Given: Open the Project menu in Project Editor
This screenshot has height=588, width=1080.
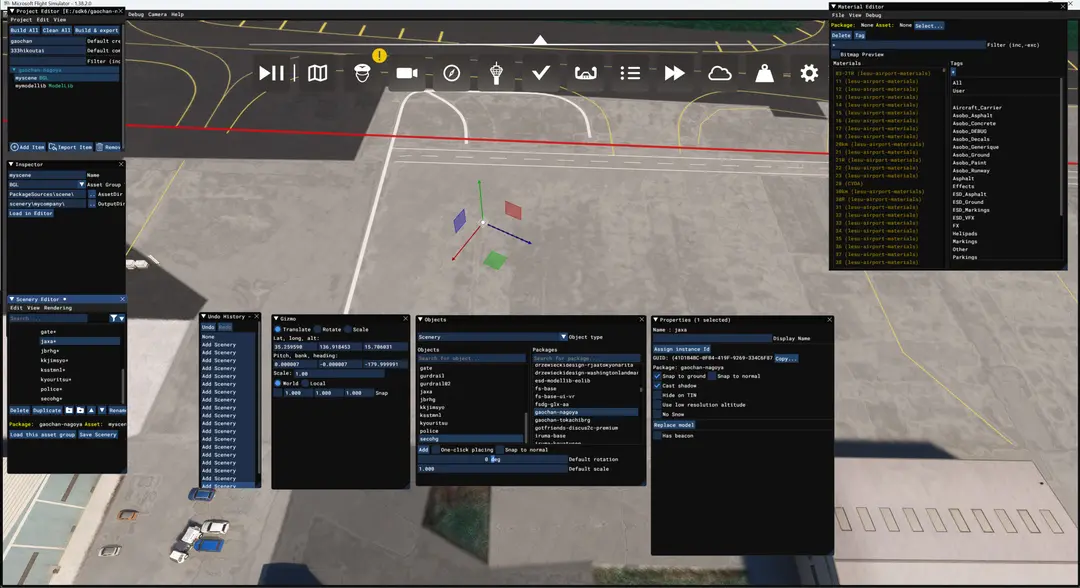Looking at the screenshot, I should (21, 20).
